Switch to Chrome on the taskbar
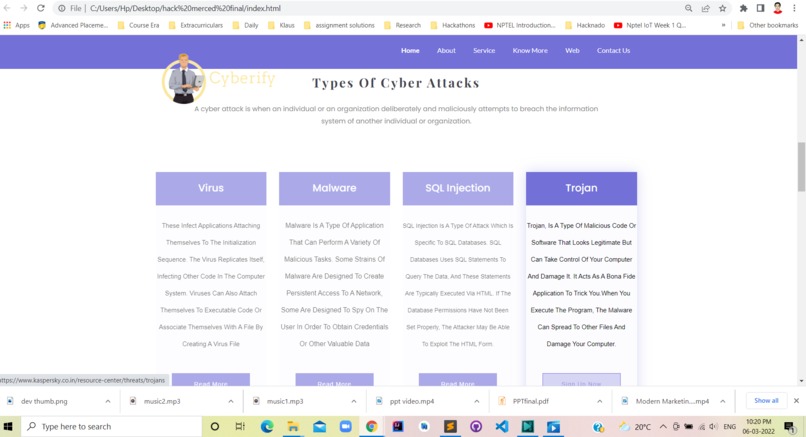The width and height of the screenshot is (806, 437). pos(371,427)
